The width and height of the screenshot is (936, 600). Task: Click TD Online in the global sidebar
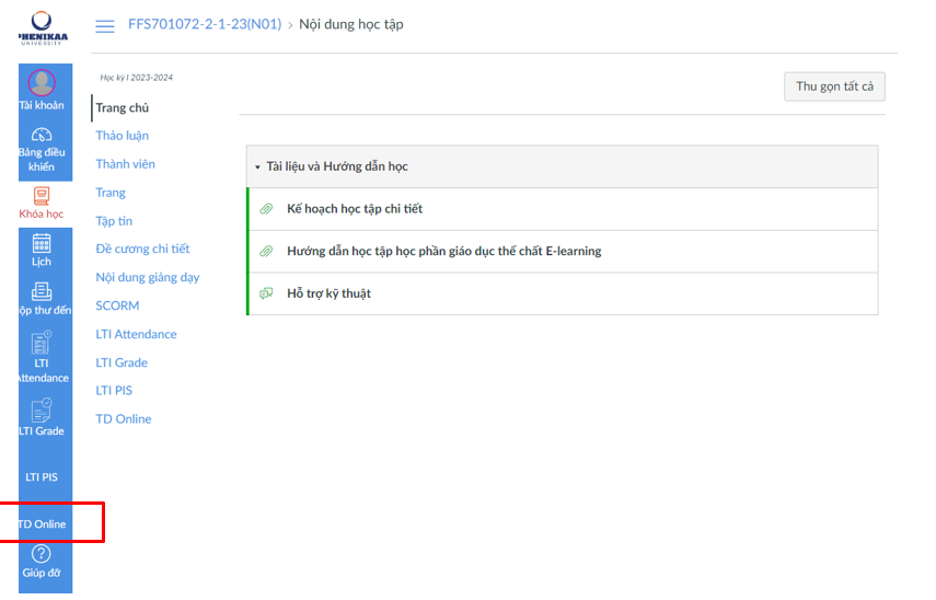tap(42, 524)
